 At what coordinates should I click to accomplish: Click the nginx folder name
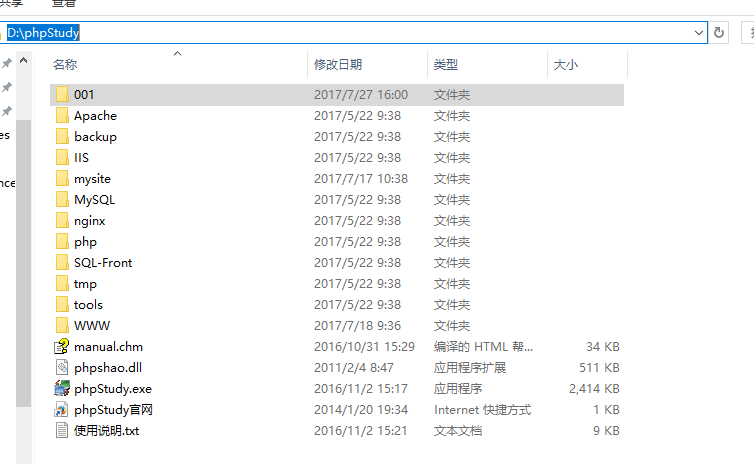(x=89, y=221)
